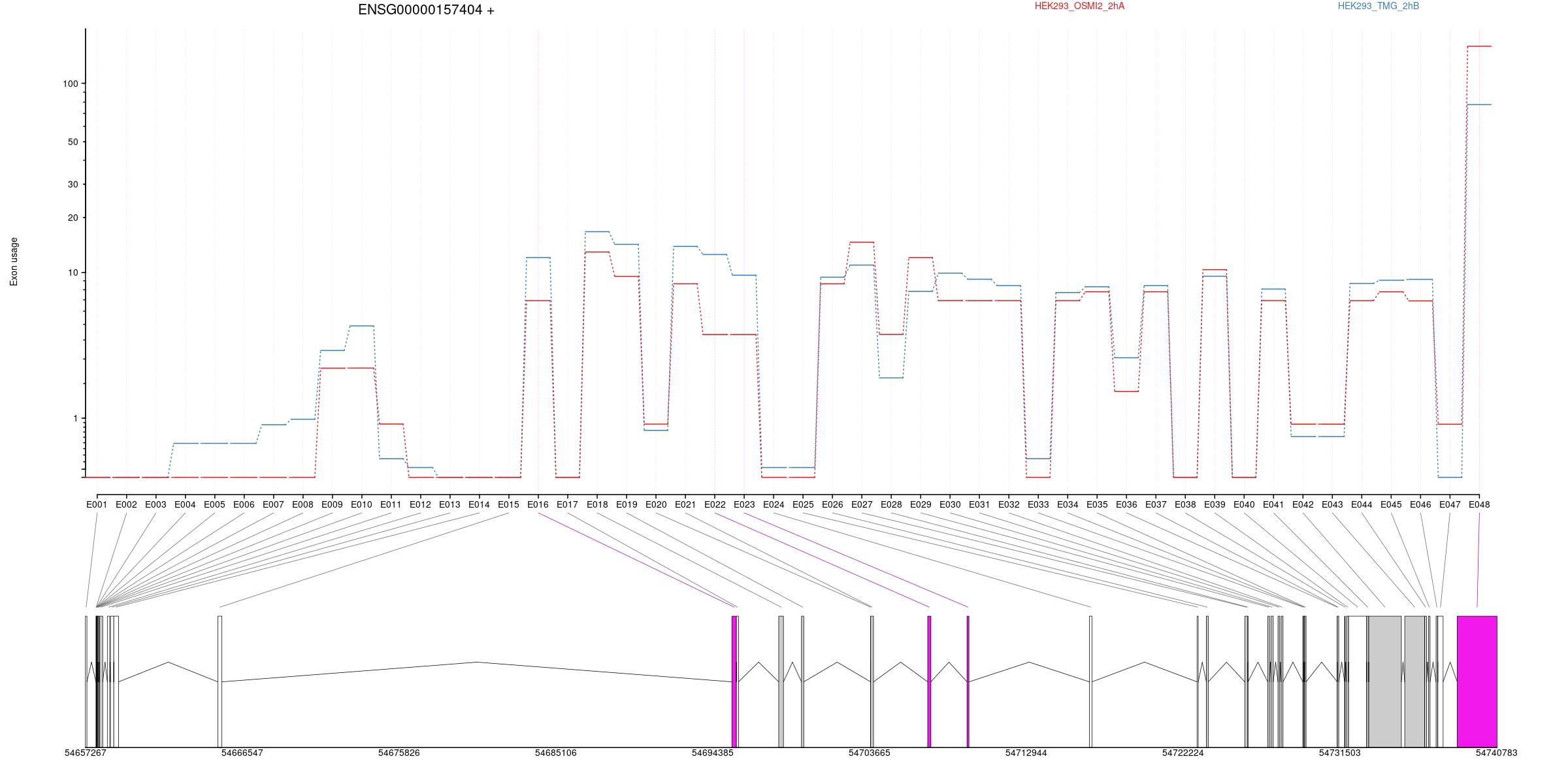The height and width of the screenshot is (784, 1568).
Task: Select exon label E009
Action: click(332, 504)
